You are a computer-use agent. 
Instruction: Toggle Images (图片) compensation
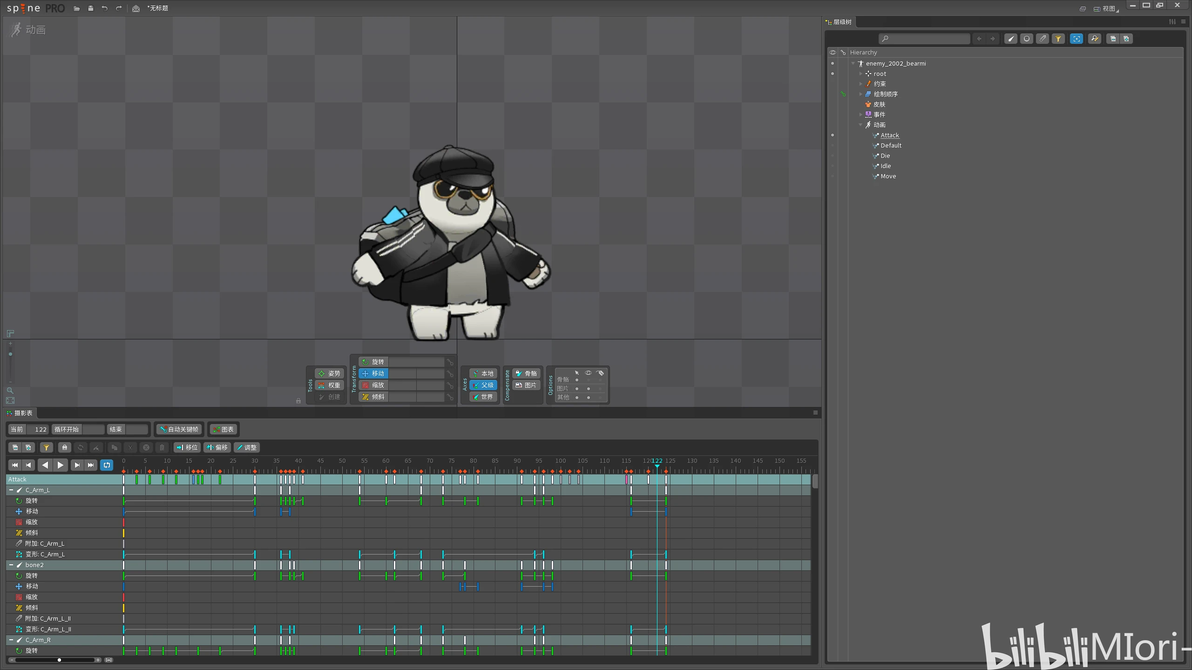coord(526,385)
